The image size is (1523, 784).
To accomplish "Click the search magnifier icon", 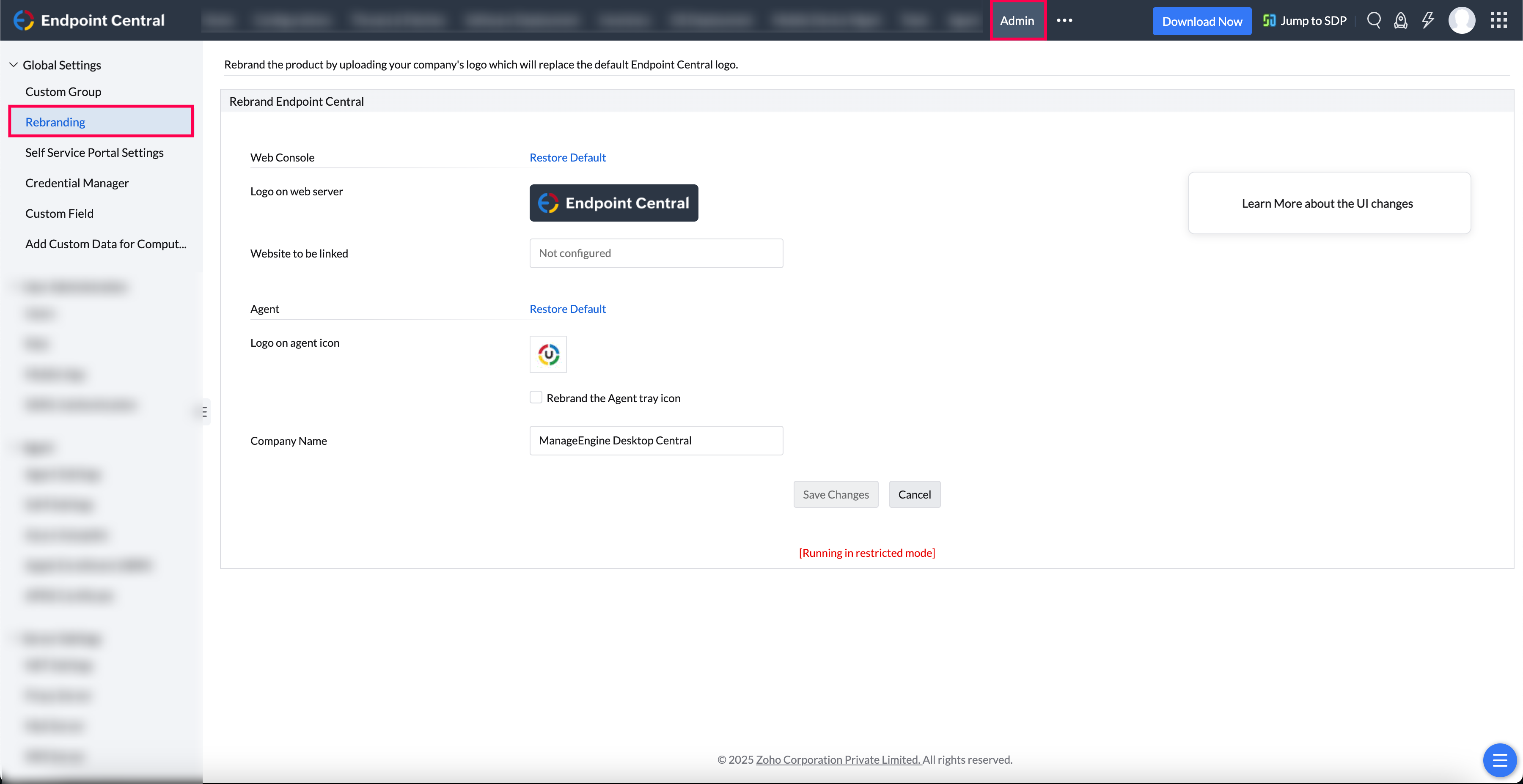I will [1373, 21].
